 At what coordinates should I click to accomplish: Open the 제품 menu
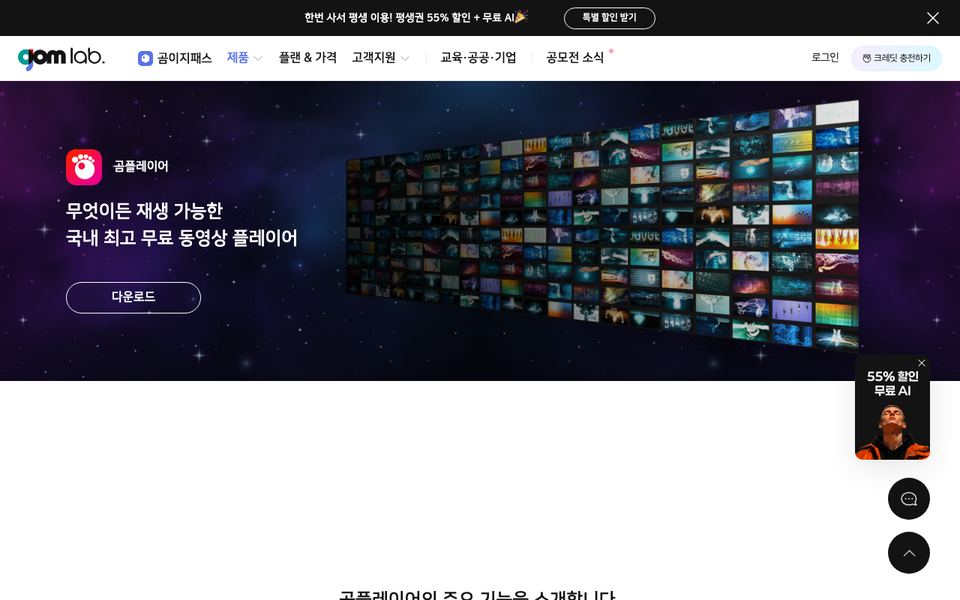point(238,58)
